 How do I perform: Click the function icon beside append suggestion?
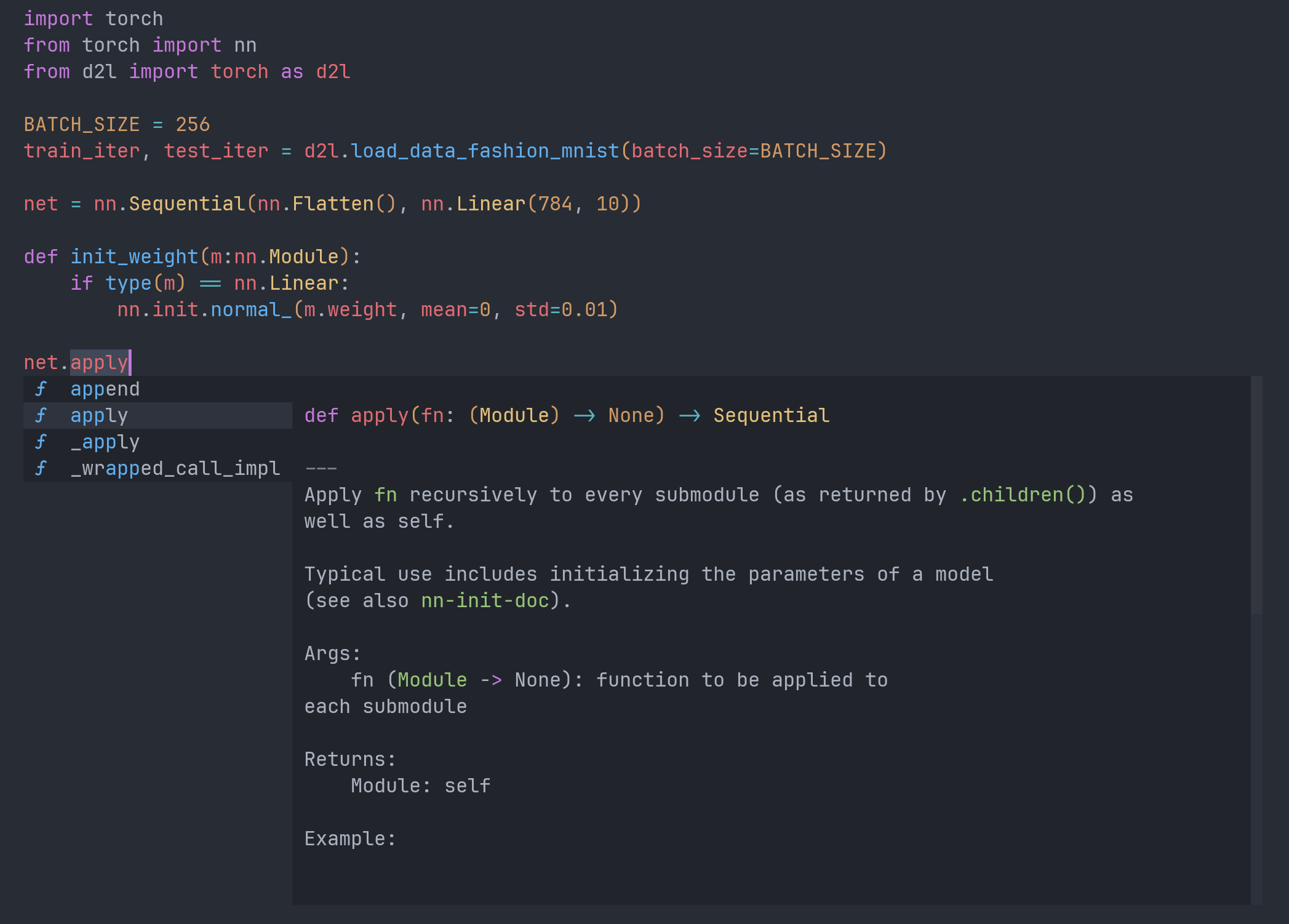(41, 389)
